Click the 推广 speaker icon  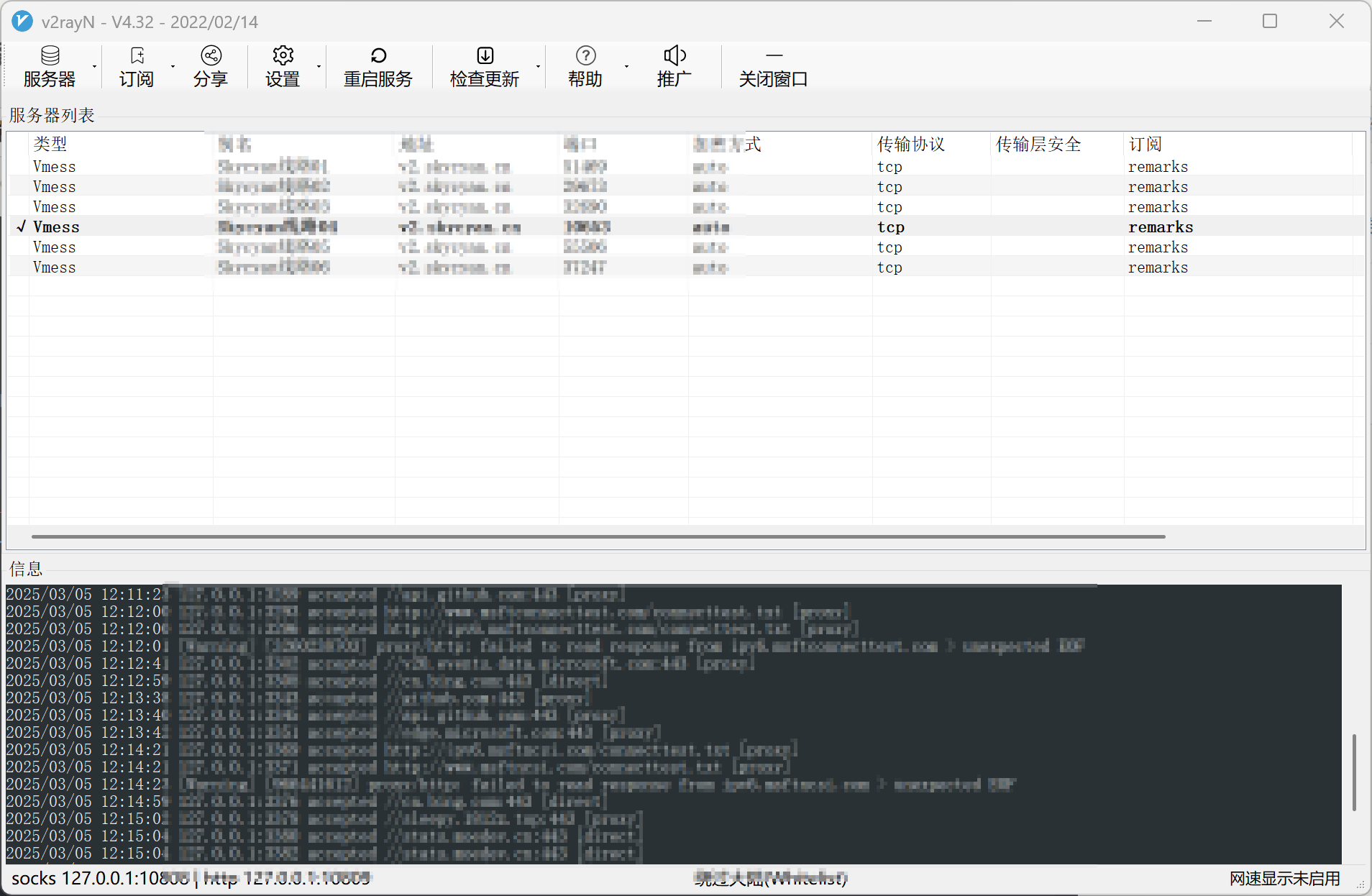pos(674,66)
